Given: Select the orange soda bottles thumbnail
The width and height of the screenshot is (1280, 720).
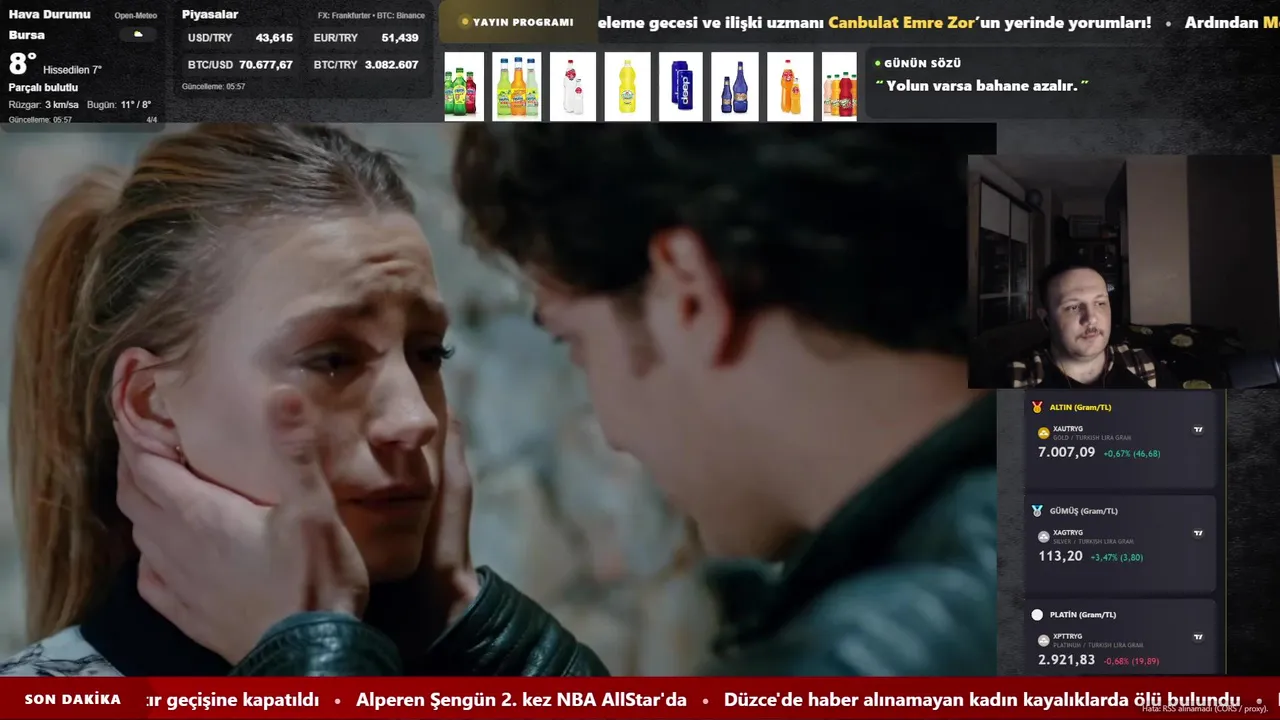Looking at the screenshot, I should (x=790, y=87).
